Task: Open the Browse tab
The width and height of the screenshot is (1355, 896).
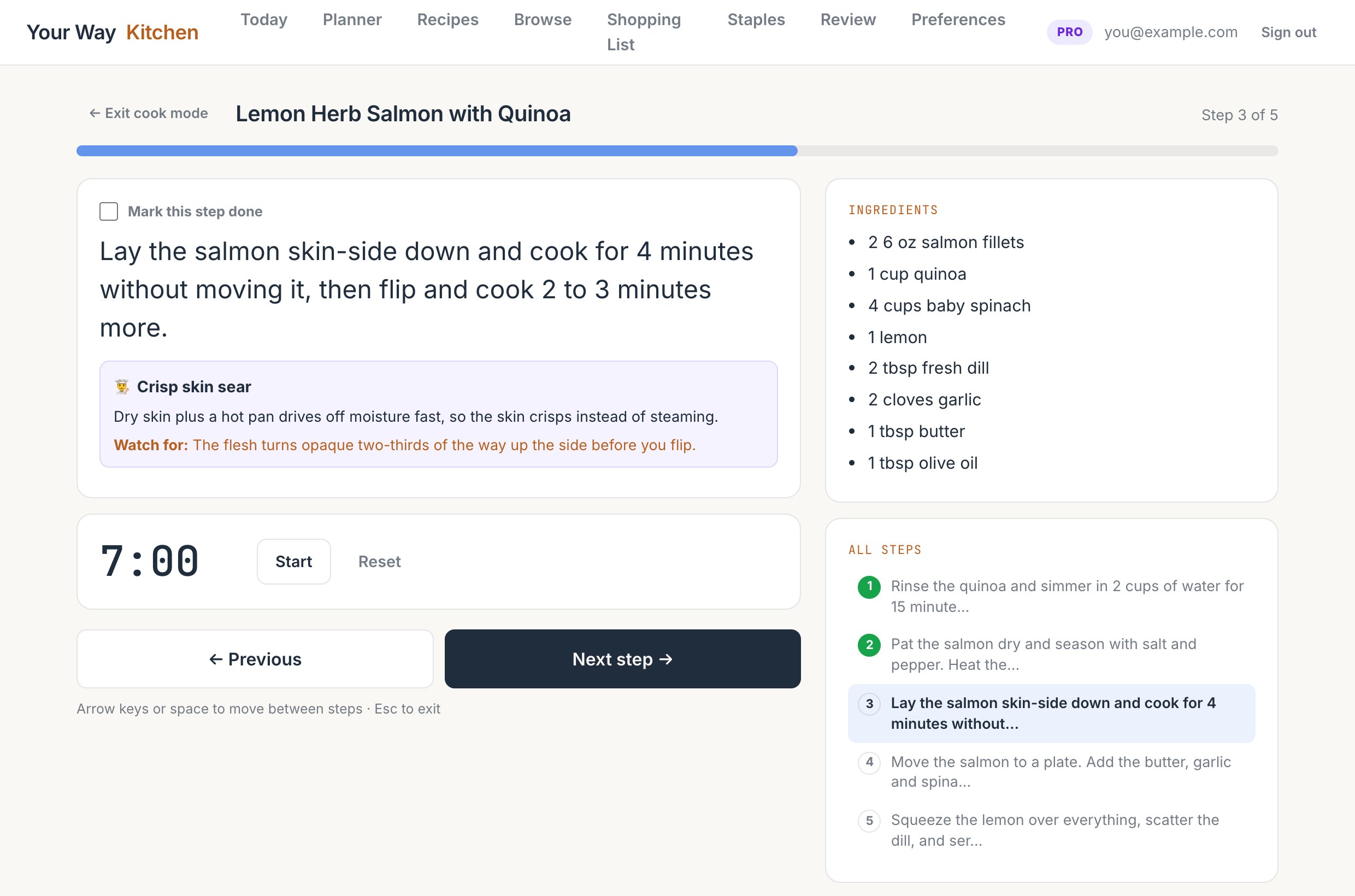Action: (x=543, y=20)
